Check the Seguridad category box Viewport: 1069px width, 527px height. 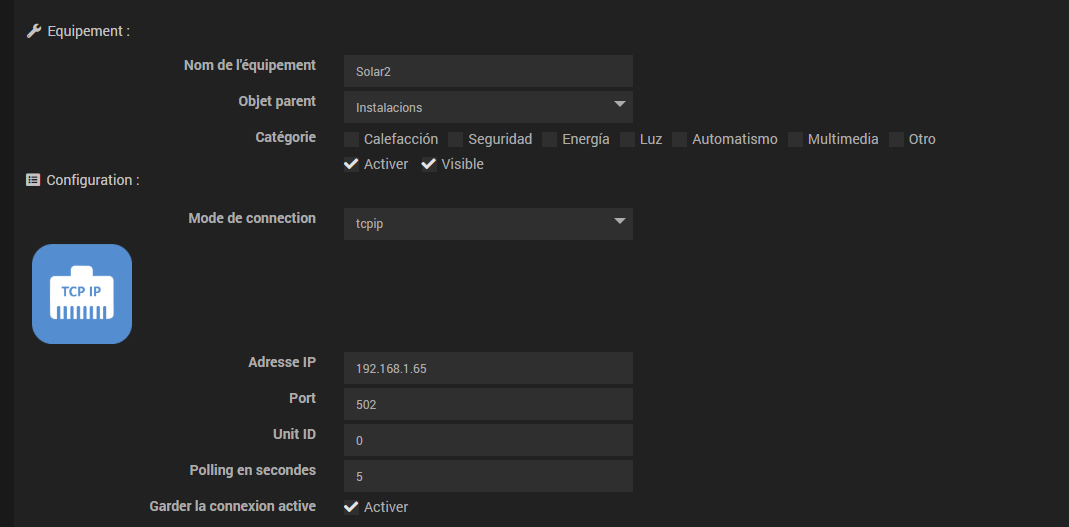(x=455, y=140)
